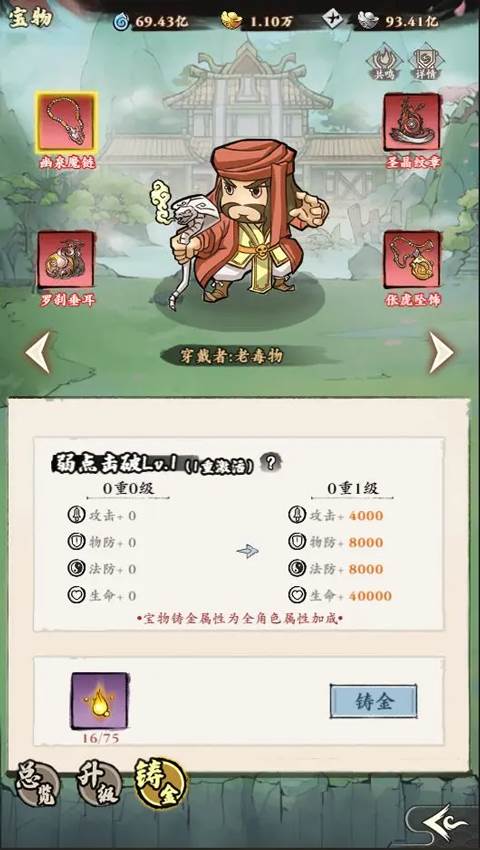Click the blue 铸金 button
480x850 pixels.
[373, 701]
